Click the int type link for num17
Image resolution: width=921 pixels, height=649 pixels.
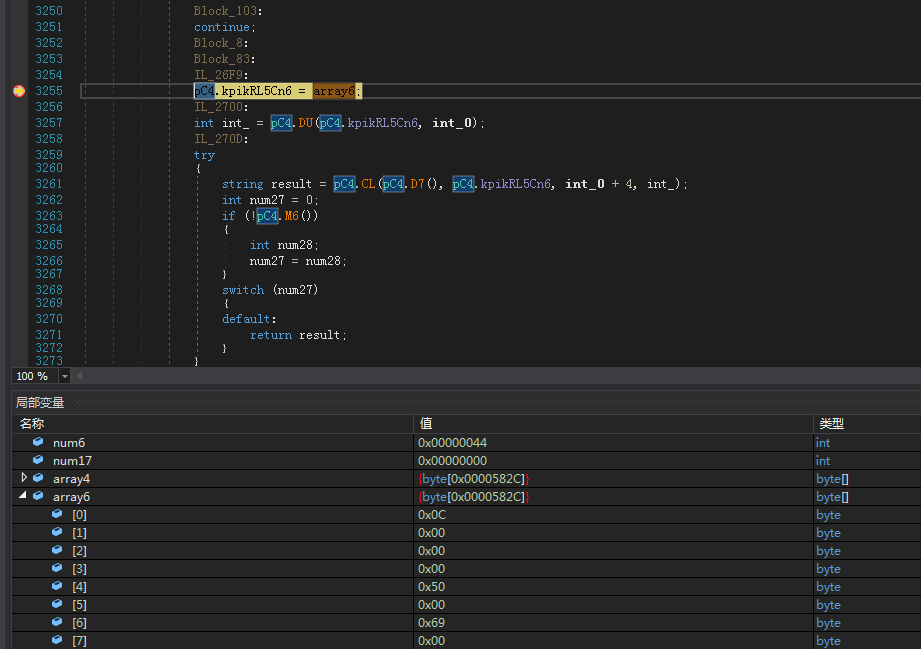(x=823, y=461)
